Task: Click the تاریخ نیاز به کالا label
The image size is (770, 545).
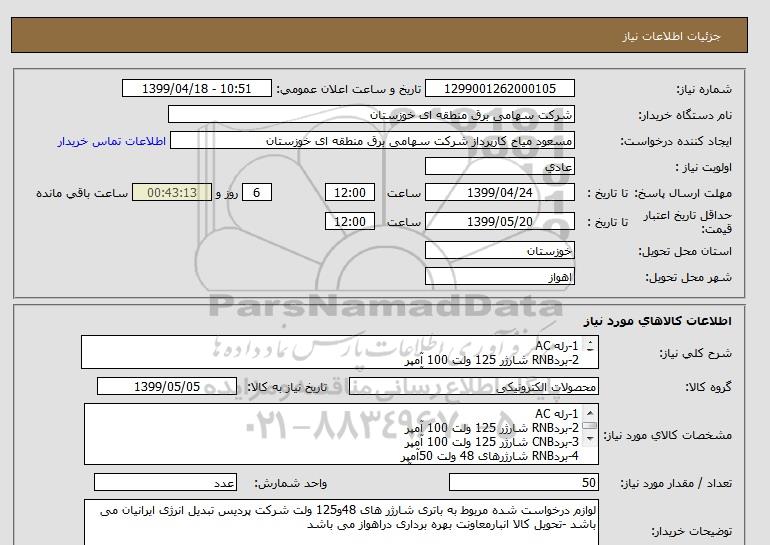Action: pyautogui.click(x=287, y=387)
